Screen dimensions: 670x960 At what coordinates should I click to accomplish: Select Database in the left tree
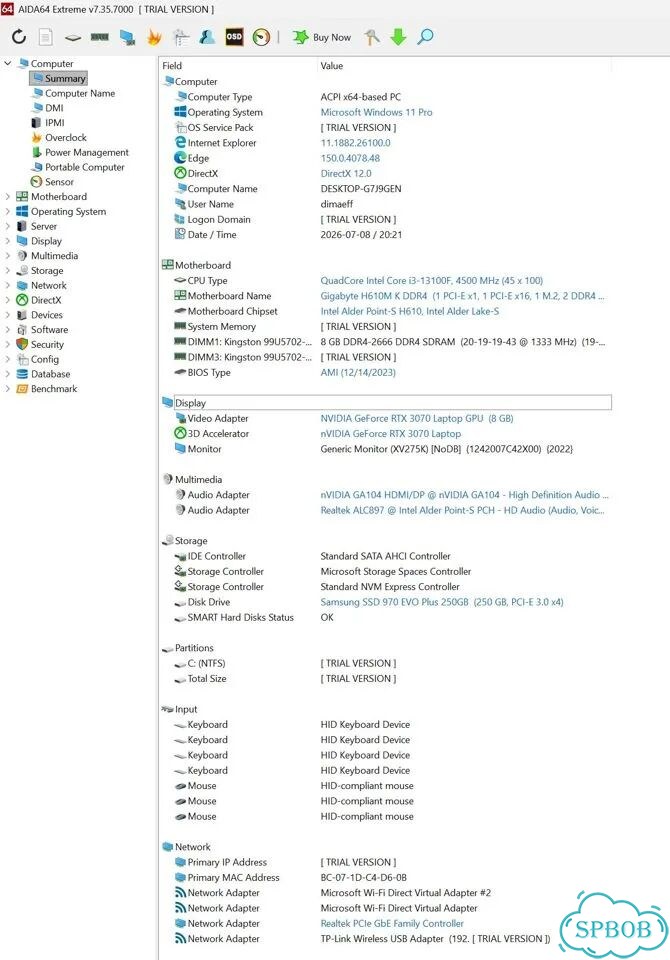click(x=50, y=373)
